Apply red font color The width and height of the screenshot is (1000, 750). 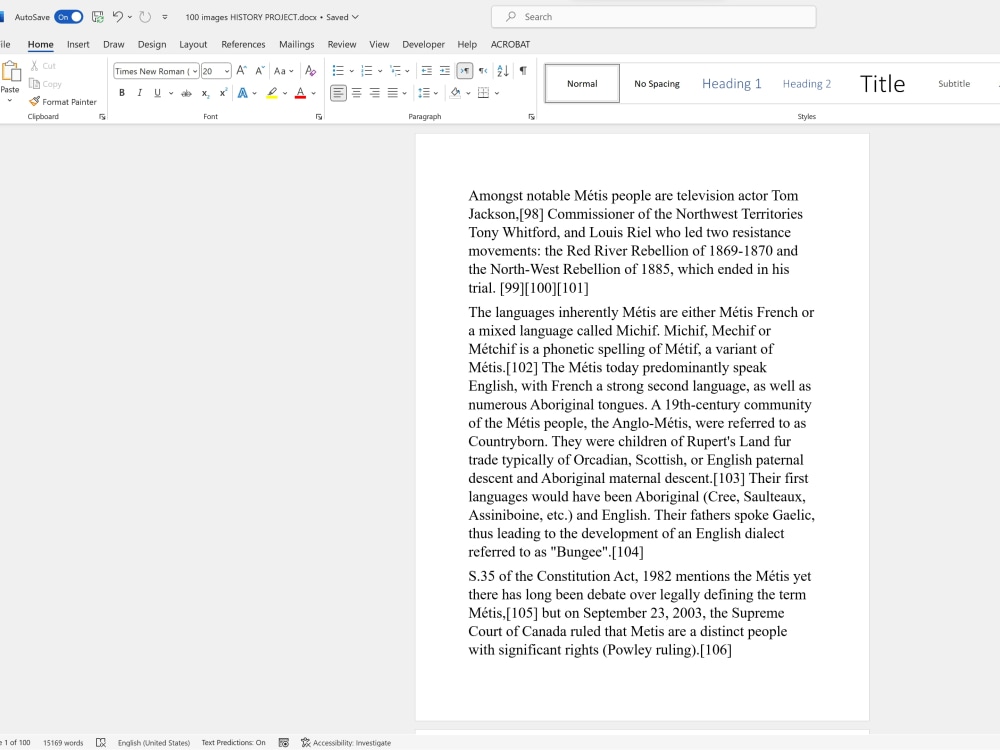tap(300, 93)
